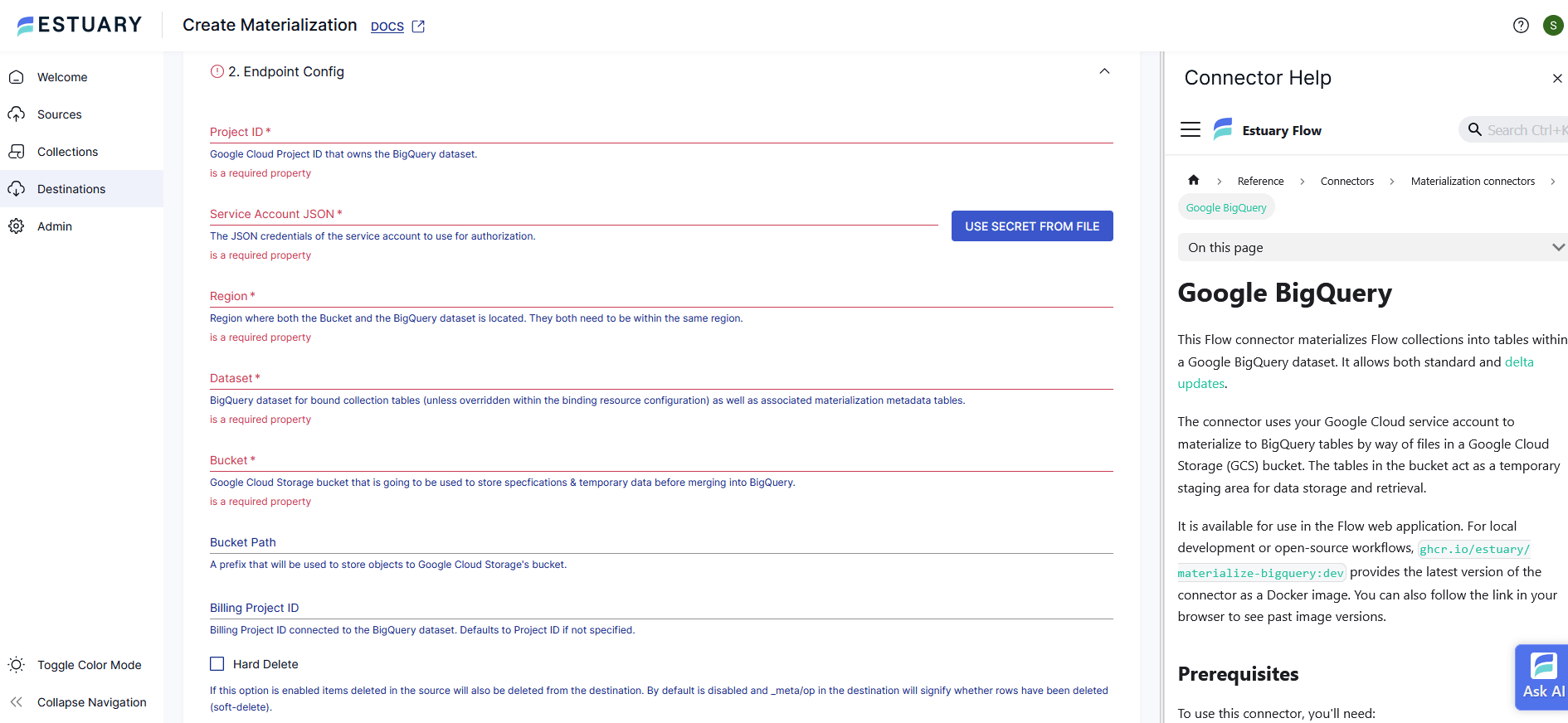
Task: Open the hamburger menu in Connector Help
Action: pos(1191,129)
